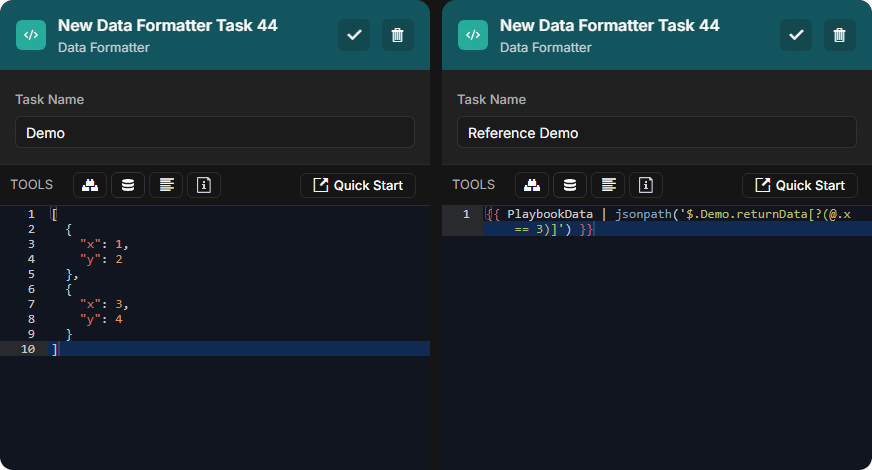Screen dimensions: 872x470
Task: Click the "x": 3 line in the Demo editor
Action: [105, 304]
